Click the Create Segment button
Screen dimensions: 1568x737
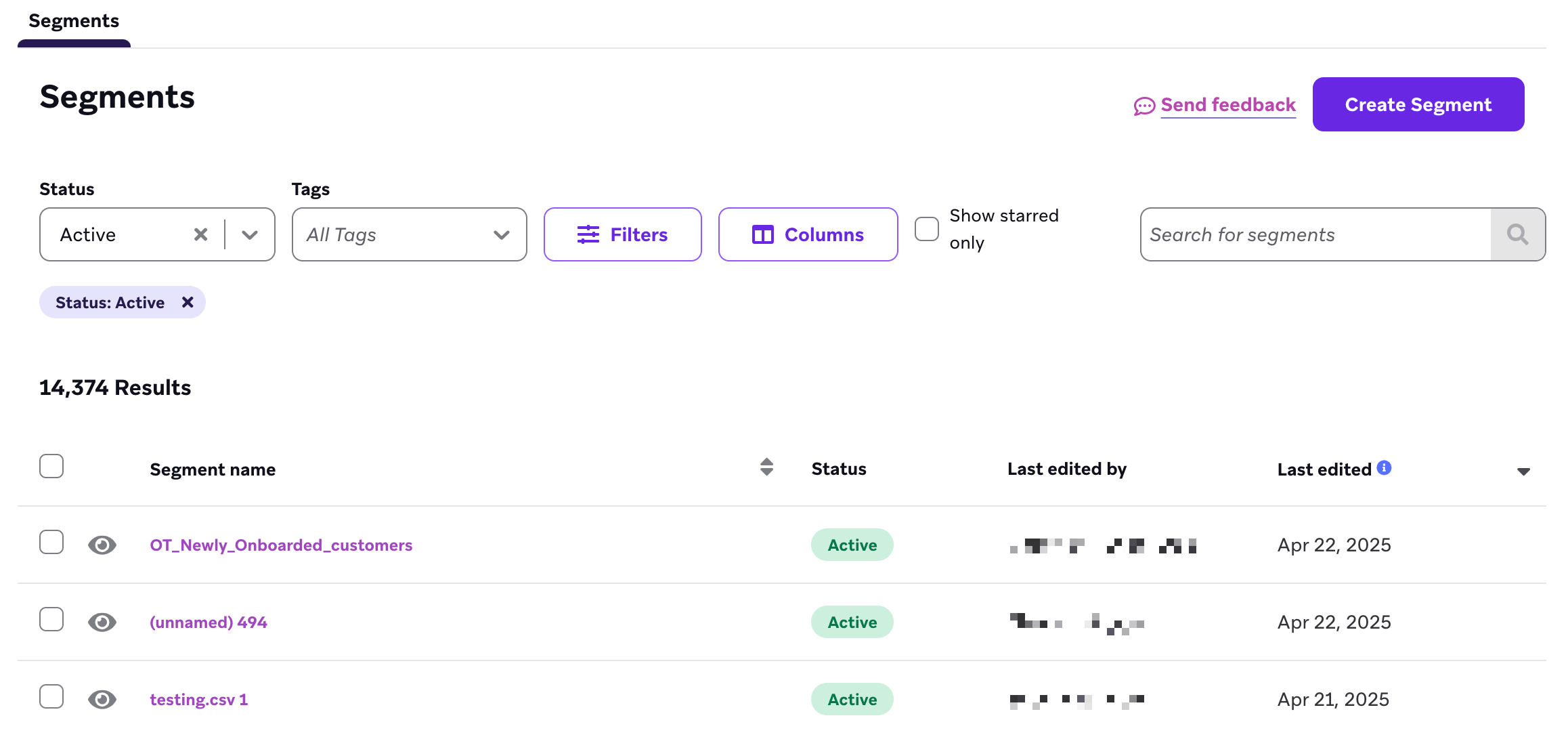(1418, 104)
